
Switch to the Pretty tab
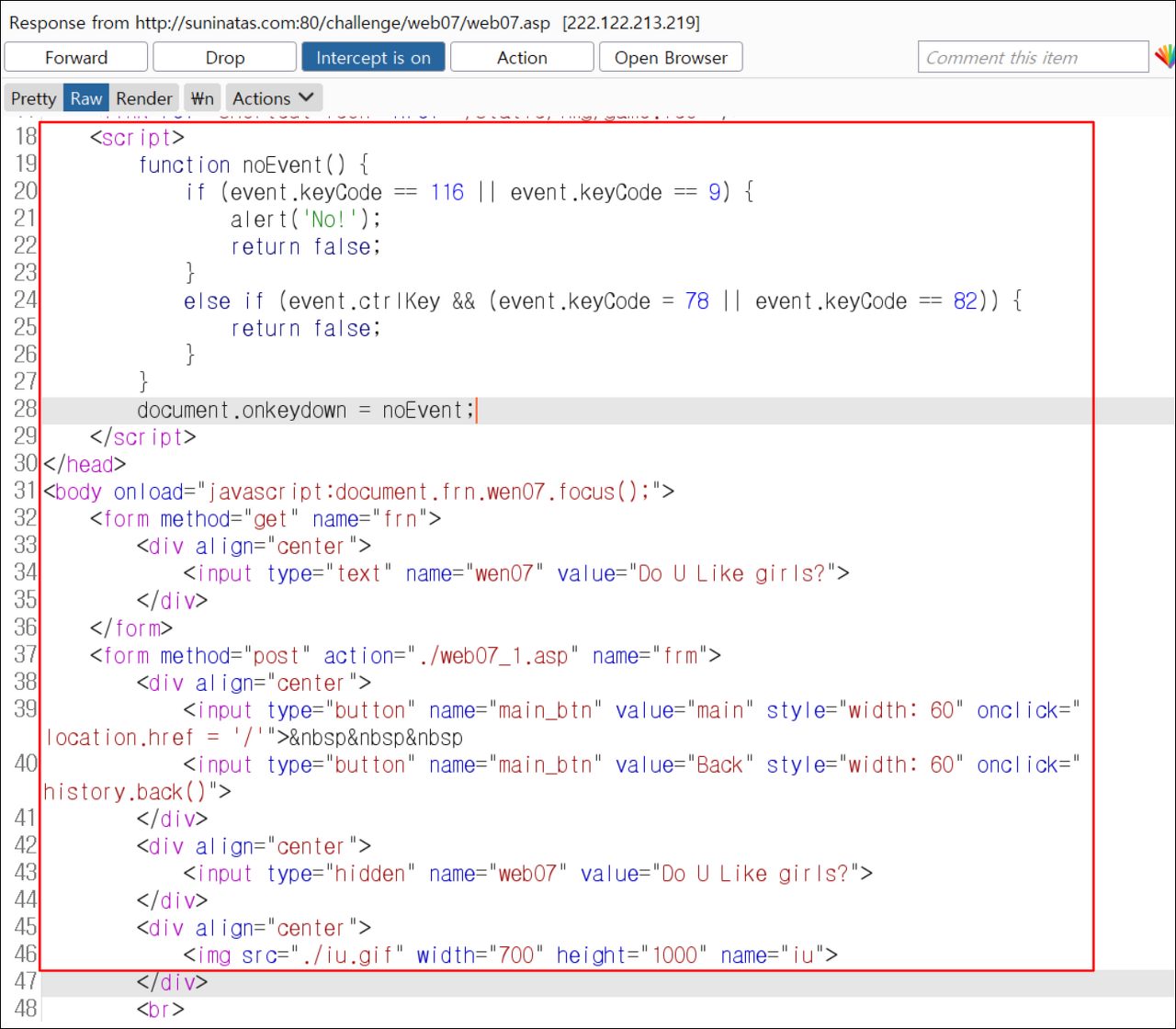pos(34,98)
